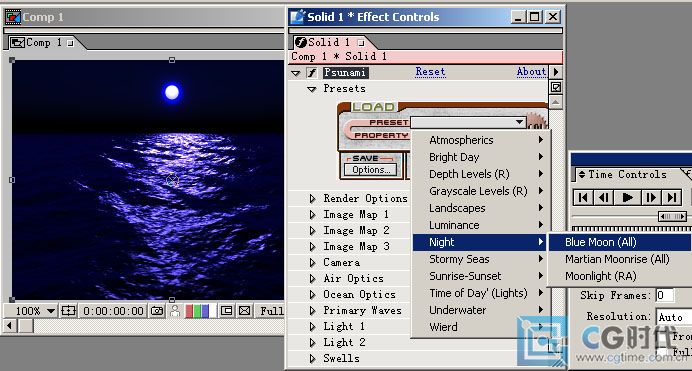The image size is (692, 371).
Task: Show the blue channel swatch
Action: point(205,311)
